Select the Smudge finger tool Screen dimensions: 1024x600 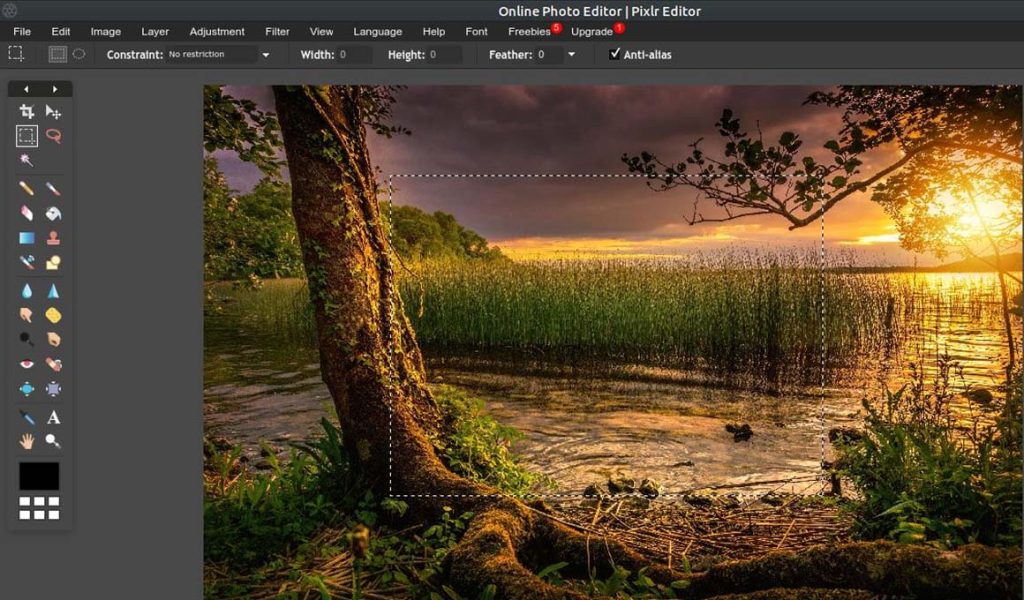(x=26, y=315)
